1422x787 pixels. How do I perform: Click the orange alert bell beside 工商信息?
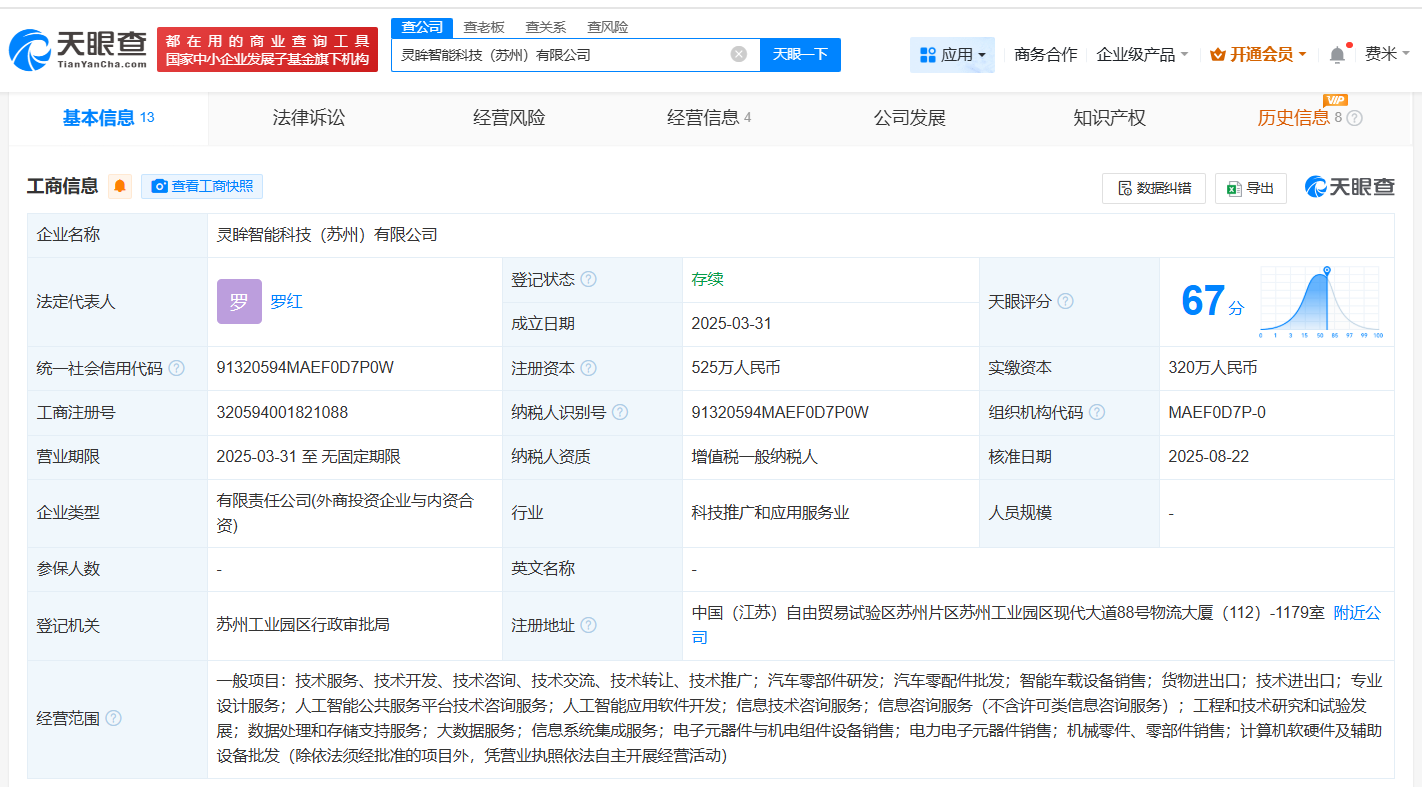click(x=120, y=186)
